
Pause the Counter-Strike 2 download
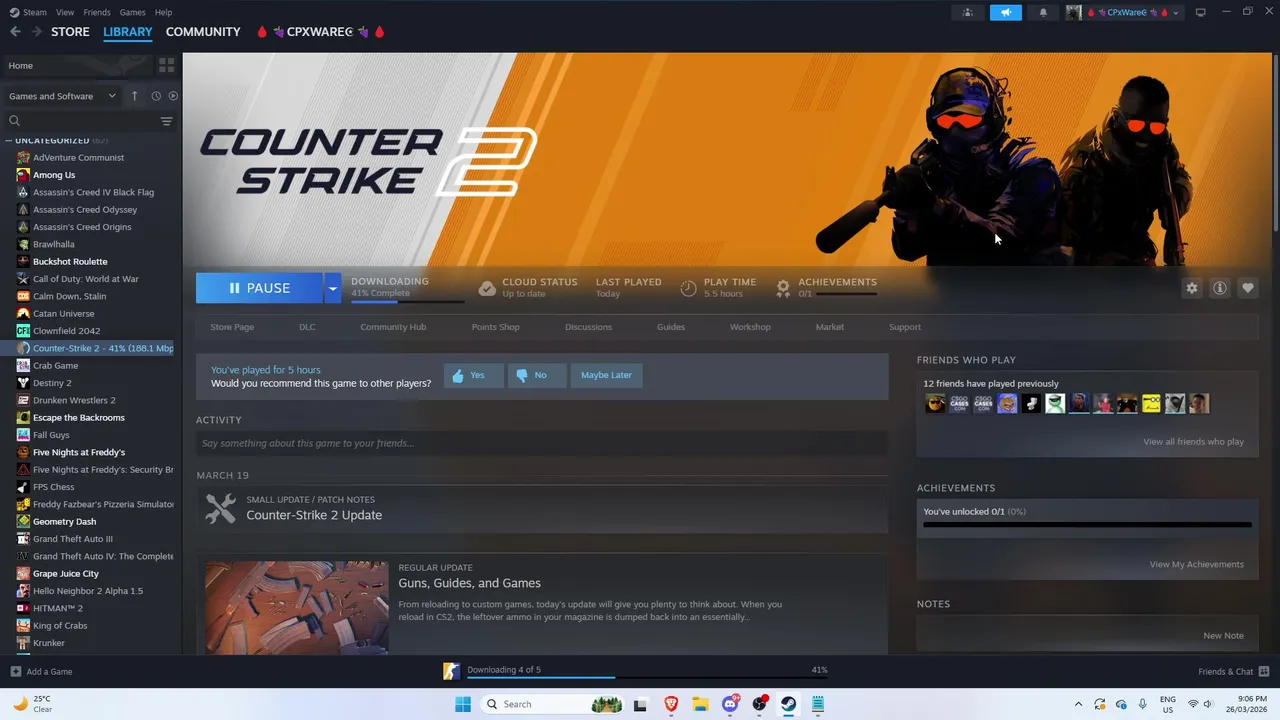click(259, 288)
